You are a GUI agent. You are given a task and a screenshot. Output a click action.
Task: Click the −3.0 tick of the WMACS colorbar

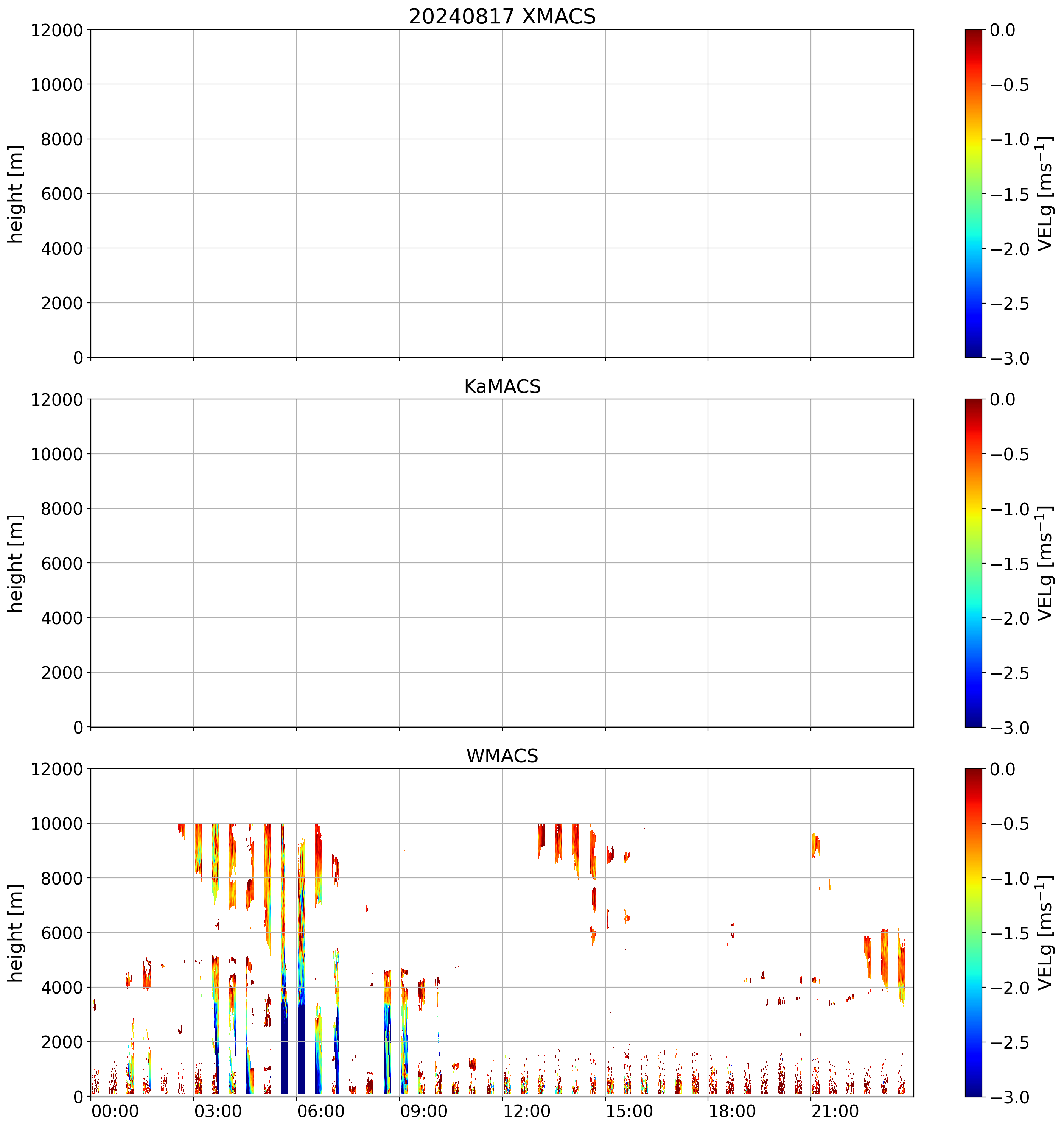[1010, 1097]
